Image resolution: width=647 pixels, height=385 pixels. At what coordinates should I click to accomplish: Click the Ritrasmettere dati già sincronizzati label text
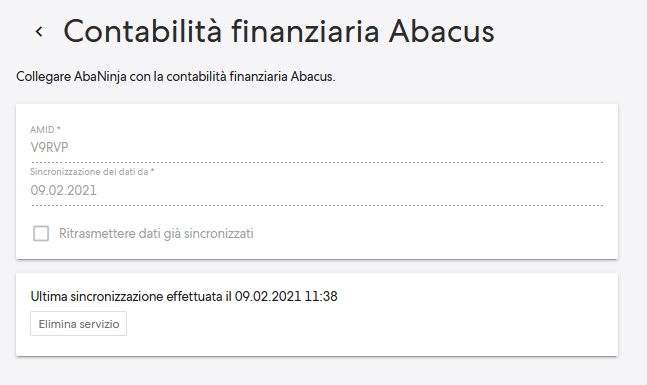click(x=156, y=234)
